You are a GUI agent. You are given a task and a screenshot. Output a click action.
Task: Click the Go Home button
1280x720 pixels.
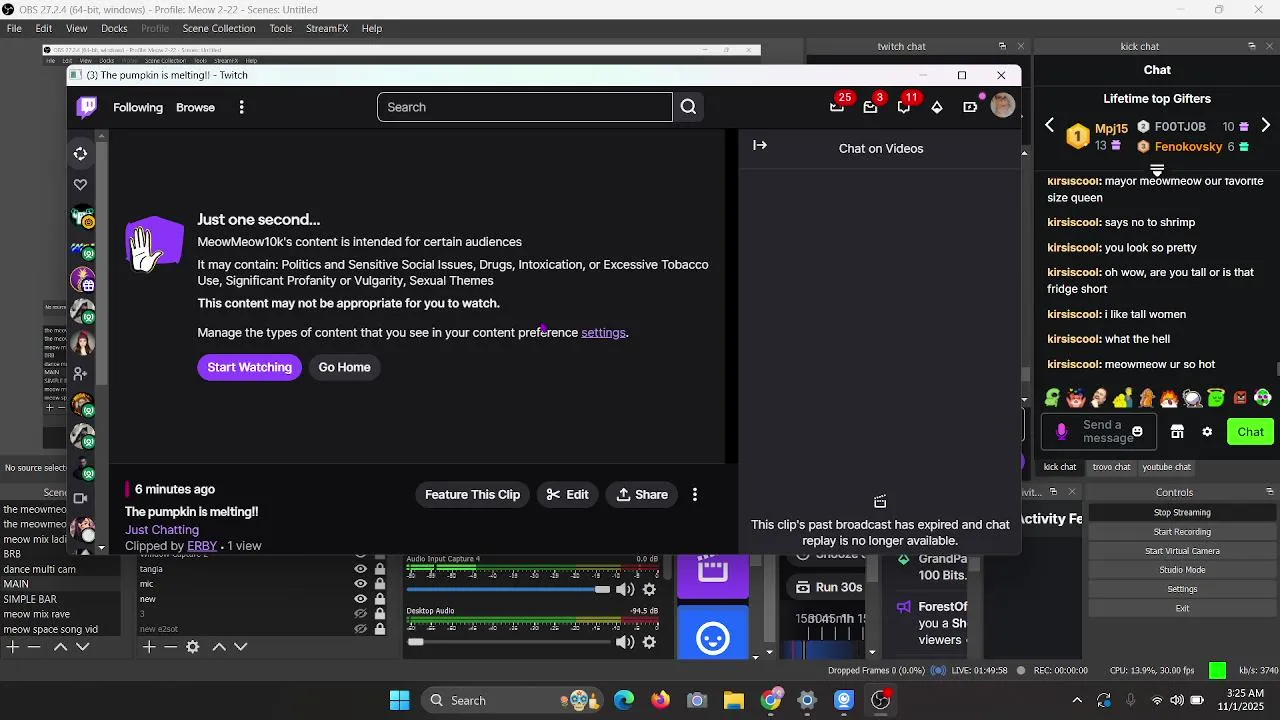coord(344,367)
